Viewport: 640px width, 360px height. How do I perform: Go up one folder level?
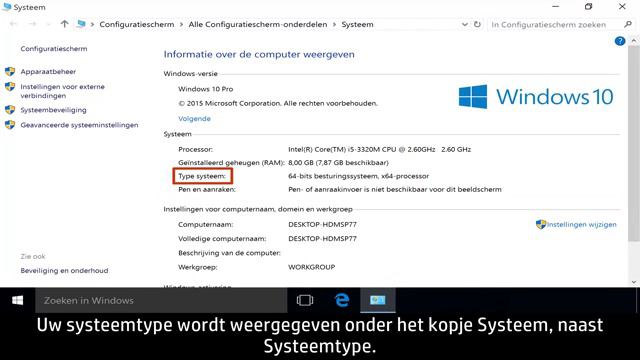64,24
